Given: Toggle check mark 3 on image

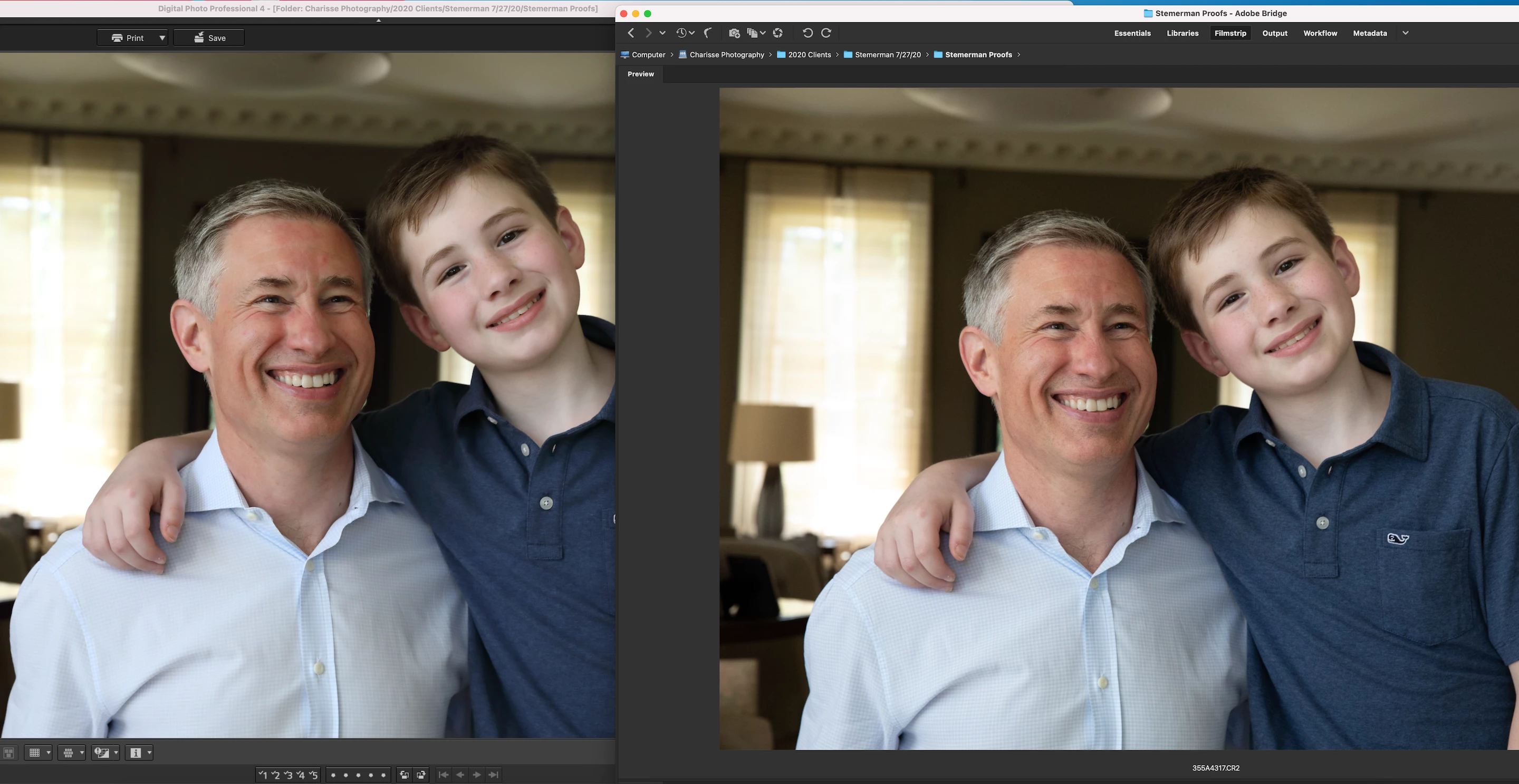Looking at the screenshot, I should click(x=289, y=775).
